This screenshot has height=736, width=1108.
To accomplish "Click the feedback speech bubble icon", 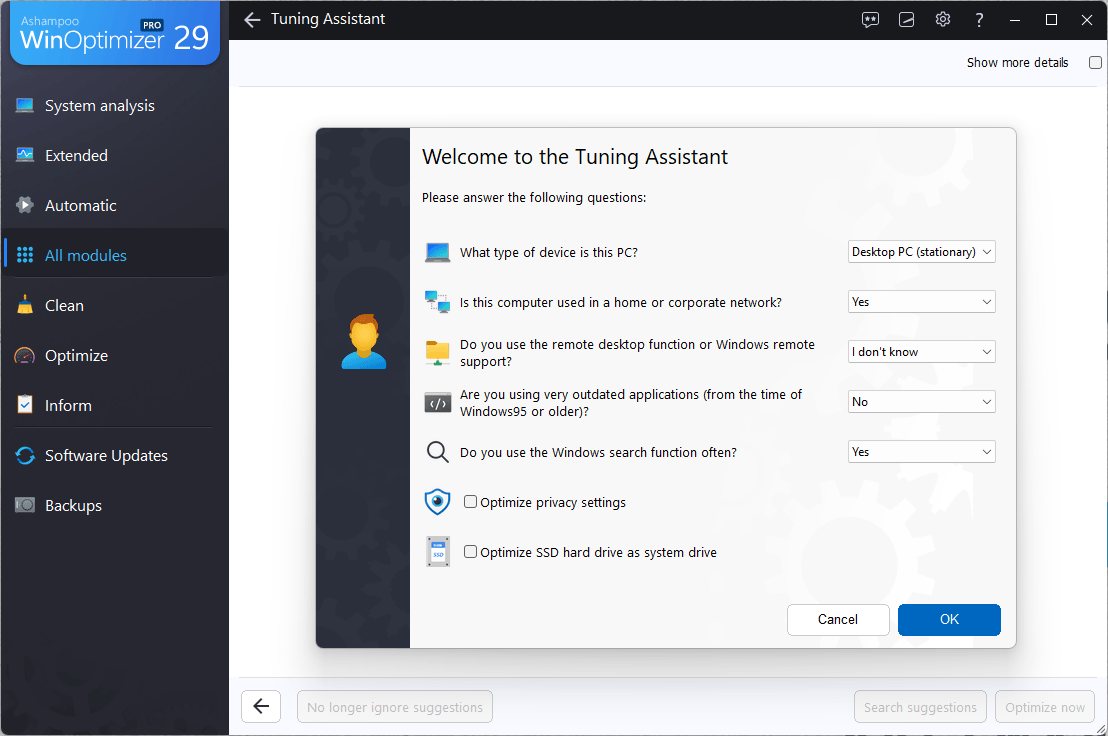I will [x=870, y=19].
